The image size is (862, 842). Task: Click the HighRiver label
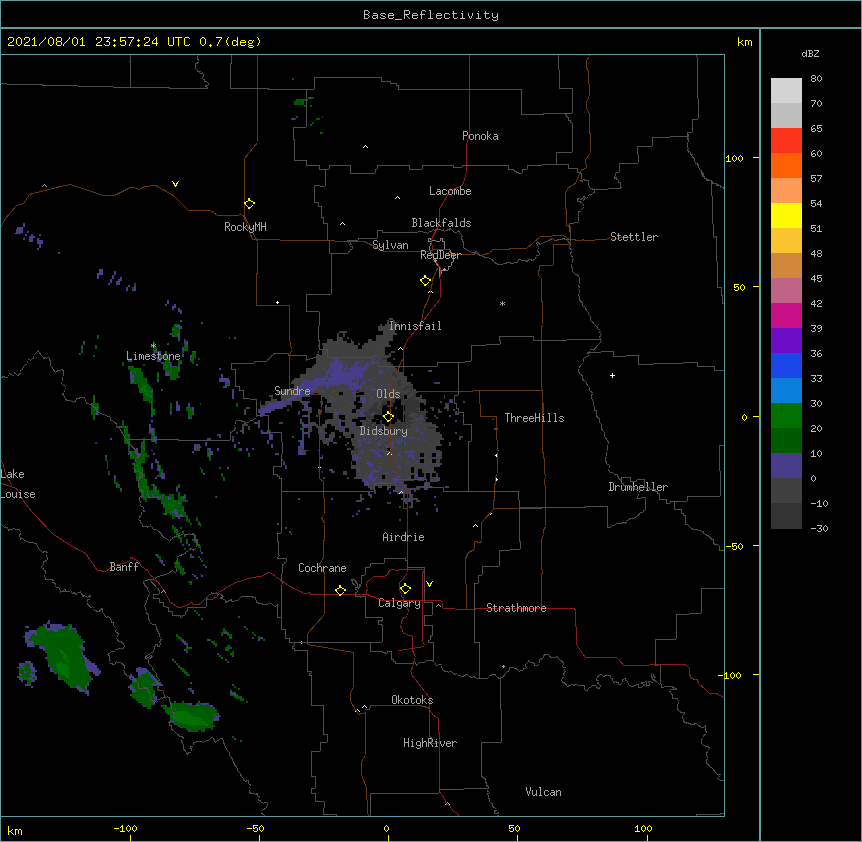(430, 743)
